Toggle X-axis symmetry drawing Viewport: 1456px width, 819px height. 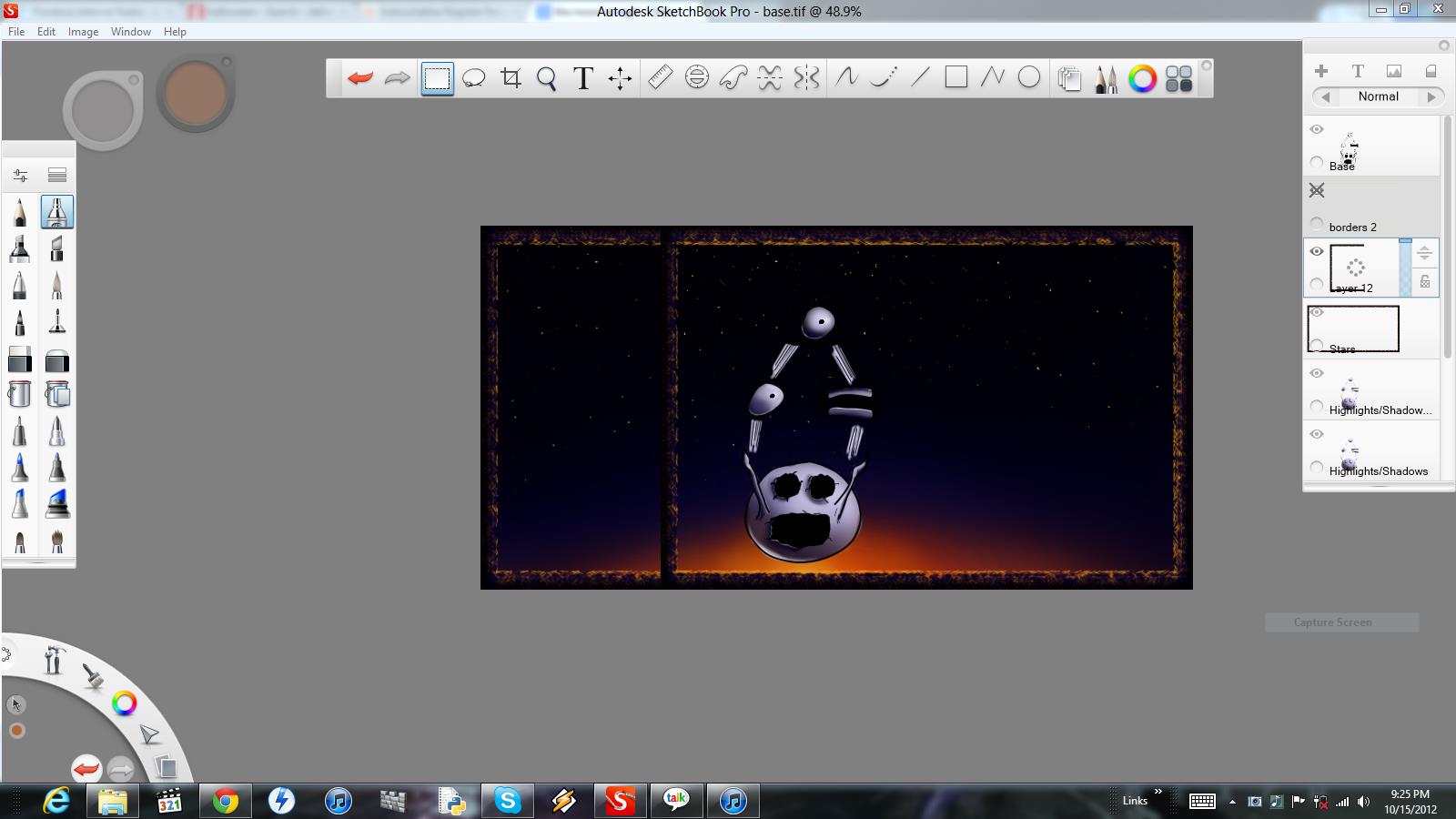coord(770,78)
